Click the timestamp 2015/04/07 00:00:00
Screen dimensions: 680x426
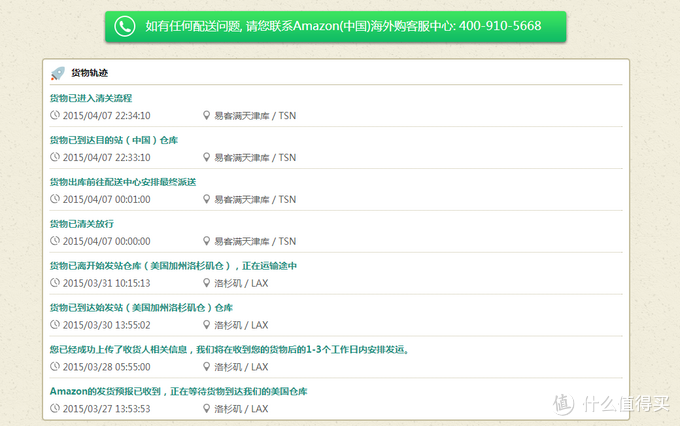click(x=107, y=241)
